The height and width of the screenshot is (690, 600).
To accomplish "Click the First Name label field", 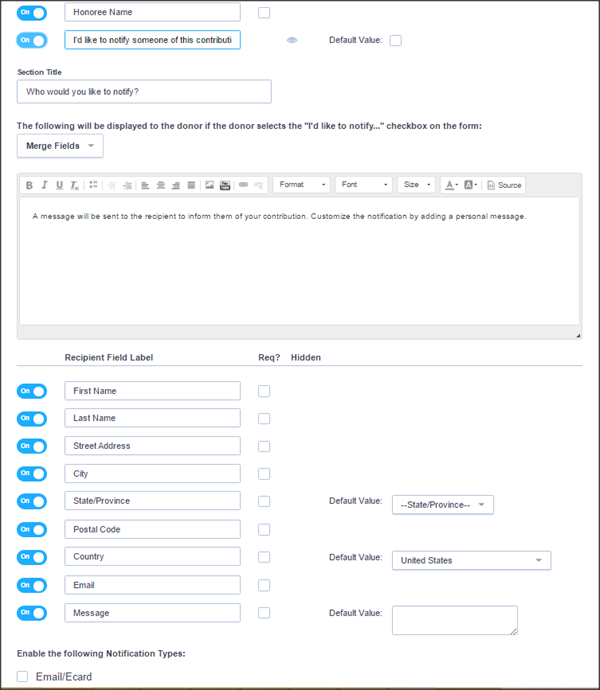I will (152, 391).
